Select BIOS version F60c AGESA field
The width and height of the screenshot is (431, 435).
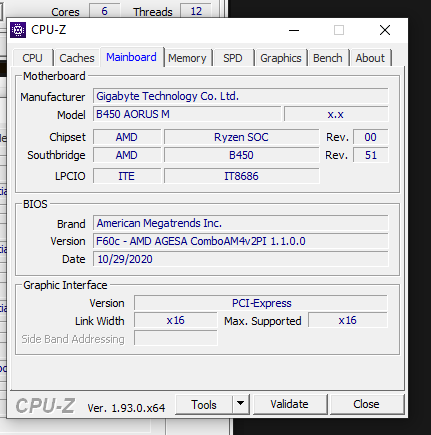(x=240, y=241)
